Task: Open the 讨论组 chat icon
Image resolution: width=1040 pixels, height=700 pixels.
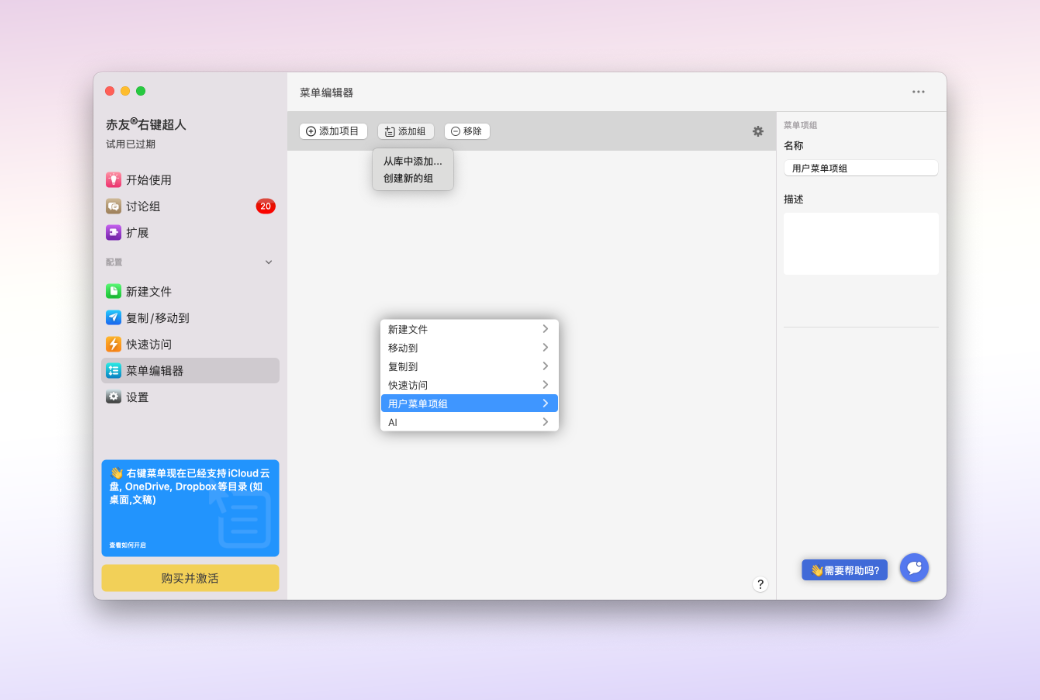Action: [x=113, y=206]
